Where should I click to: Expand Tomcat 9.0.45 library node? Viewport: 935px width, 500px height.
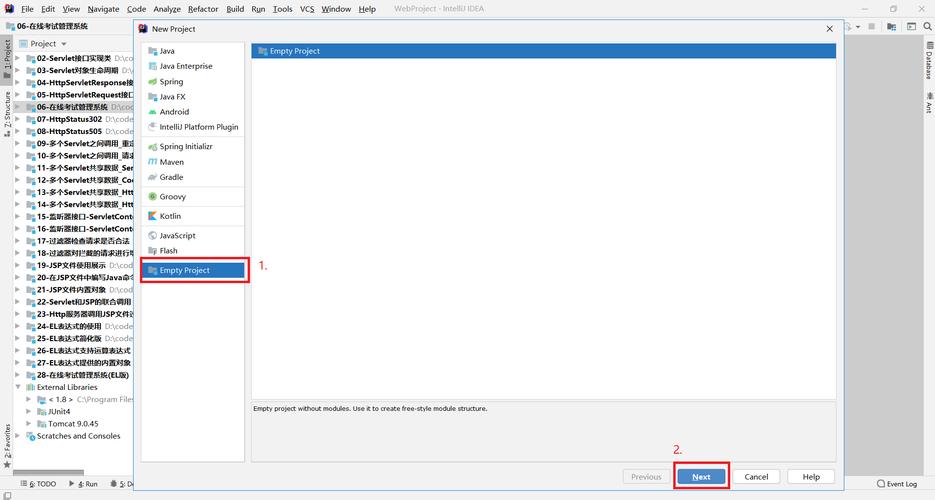tap(29, 424)
